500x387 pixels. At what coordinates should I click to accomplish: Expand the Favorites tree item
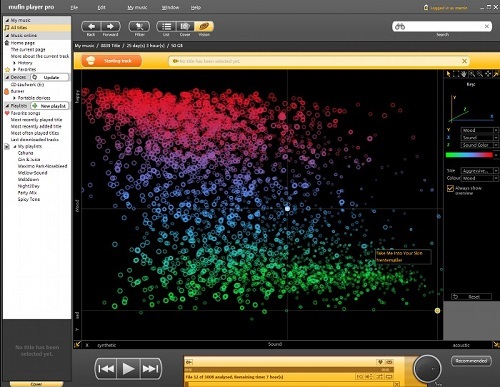click(x=14, y=69)
